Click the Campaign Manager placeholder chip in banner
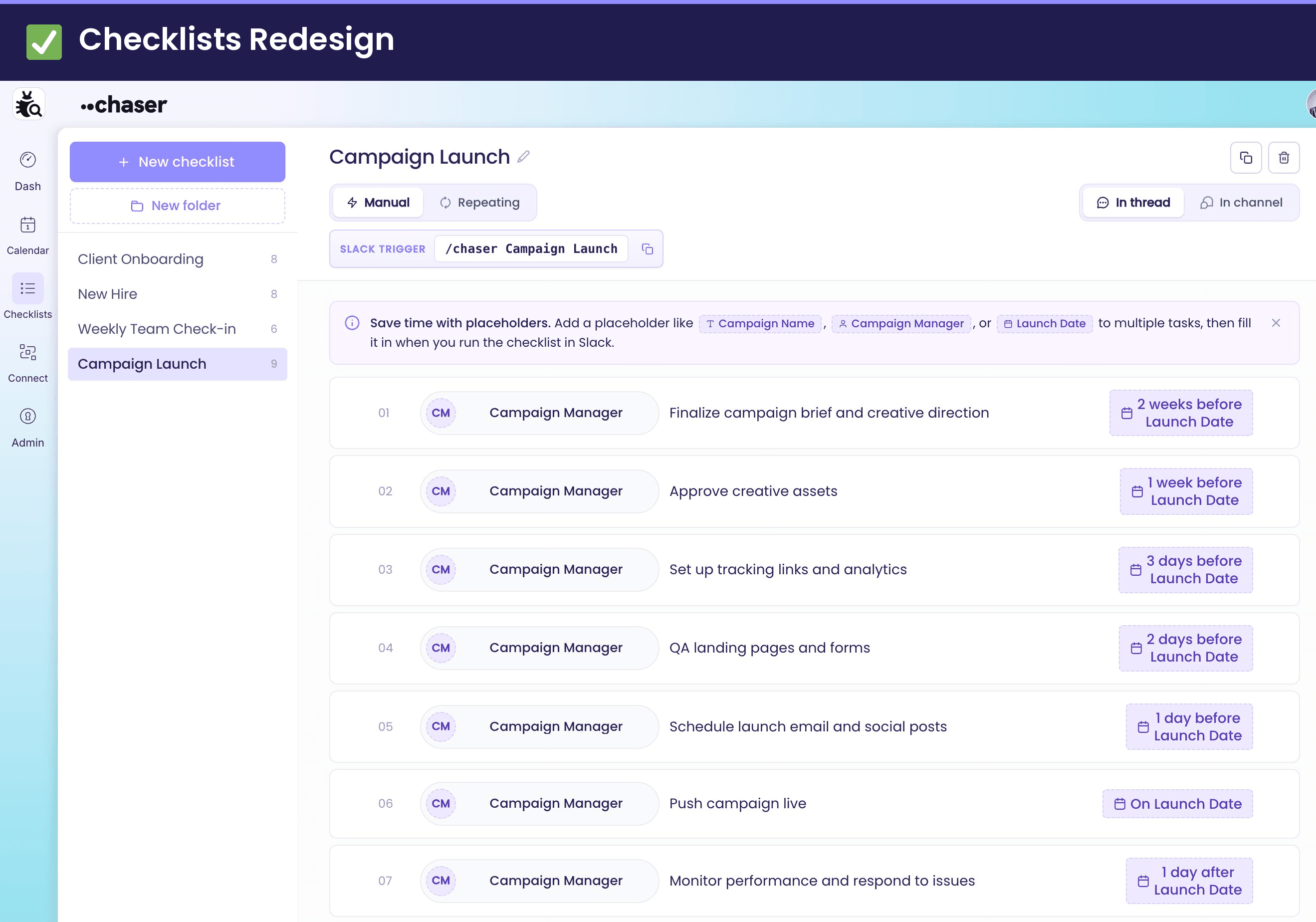The image size is (1316, 922). pyautogui.click(x=901, y=323)
